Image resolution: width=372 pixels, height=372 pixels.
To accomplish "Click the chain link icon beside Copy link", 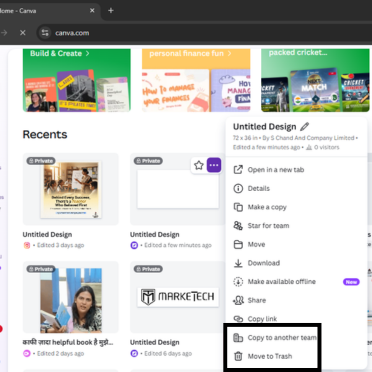I will [238, 319].
